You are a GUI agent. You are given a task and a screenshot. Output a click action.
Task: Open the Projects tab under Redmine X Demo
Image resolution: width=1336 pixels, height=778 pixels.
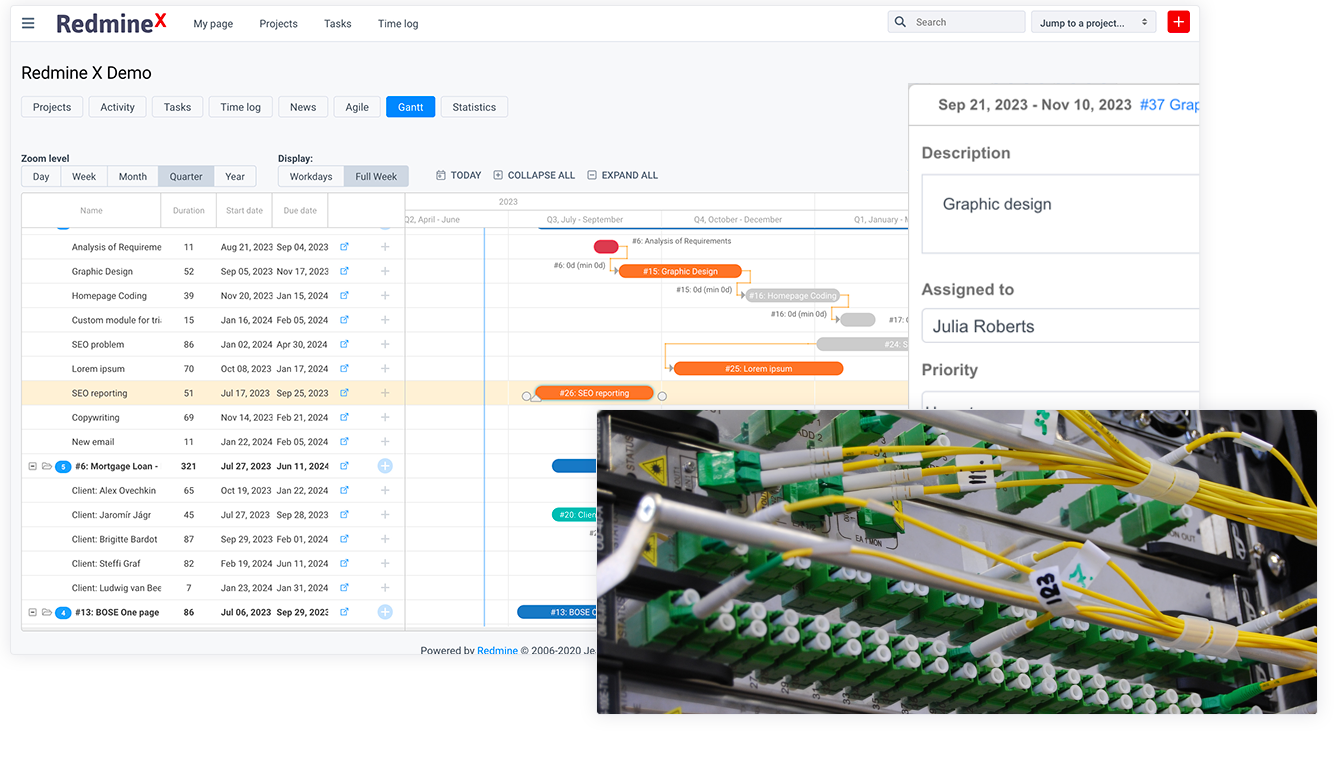[52, 107]
